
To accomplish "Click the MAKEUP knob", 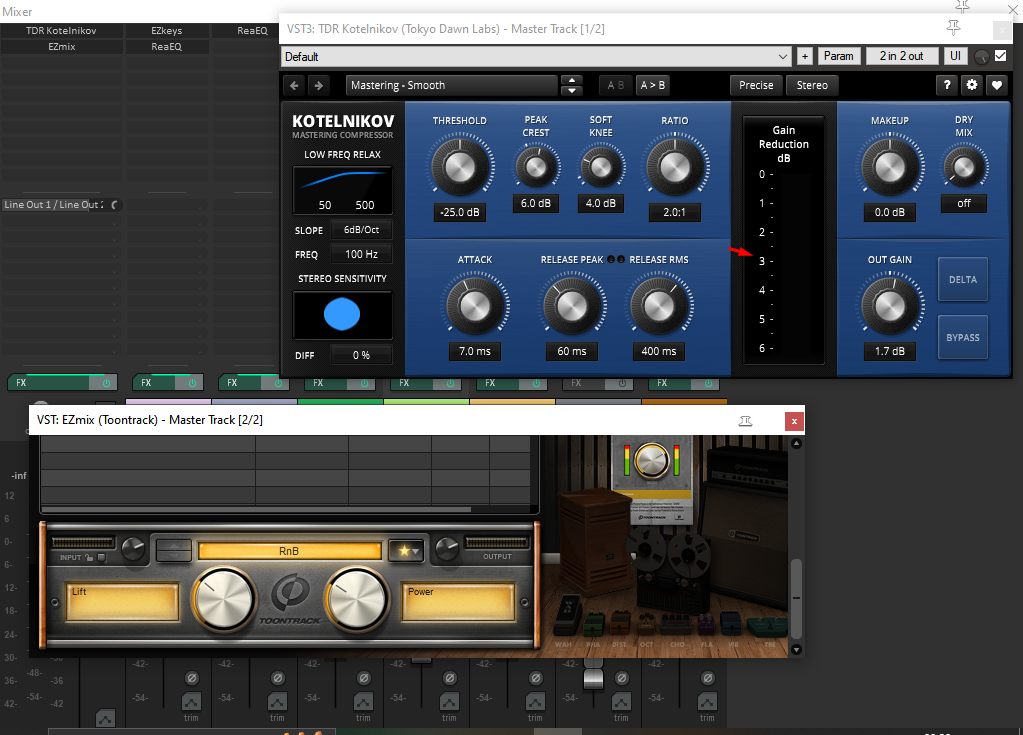I will click(889, 166).
